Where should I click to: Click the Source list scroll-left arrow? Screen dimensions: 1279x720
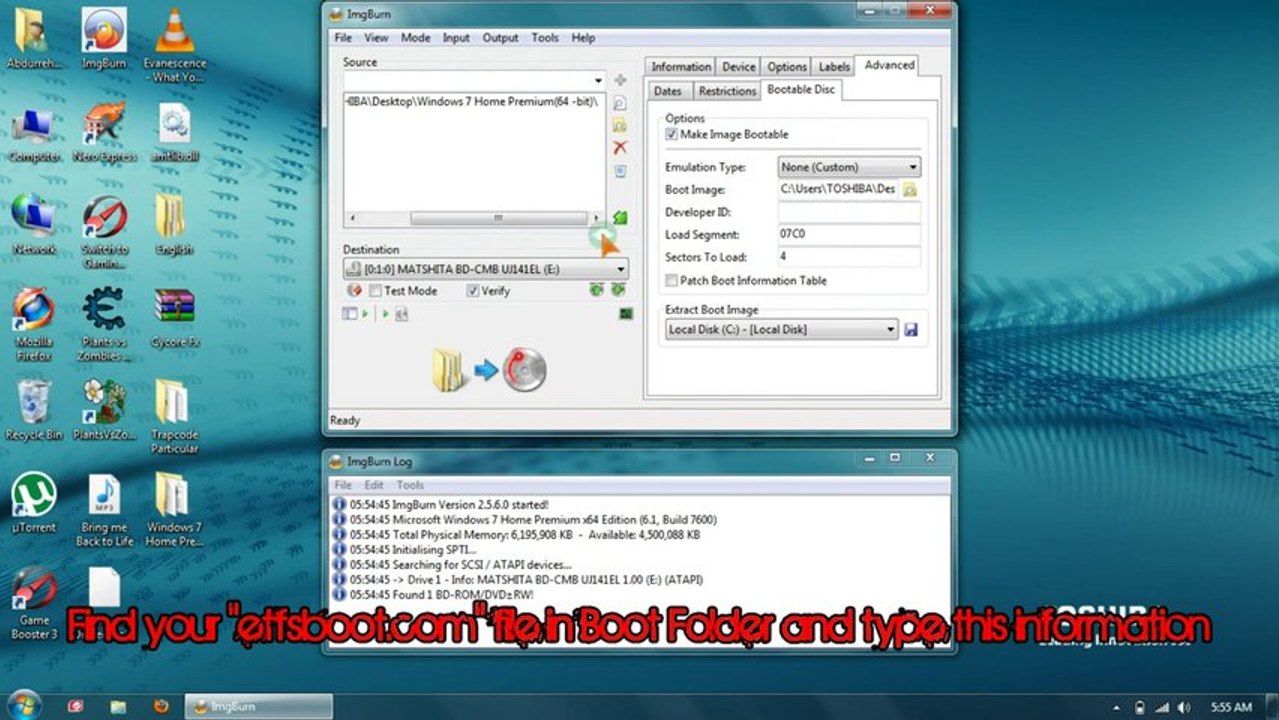click(350, 218)
